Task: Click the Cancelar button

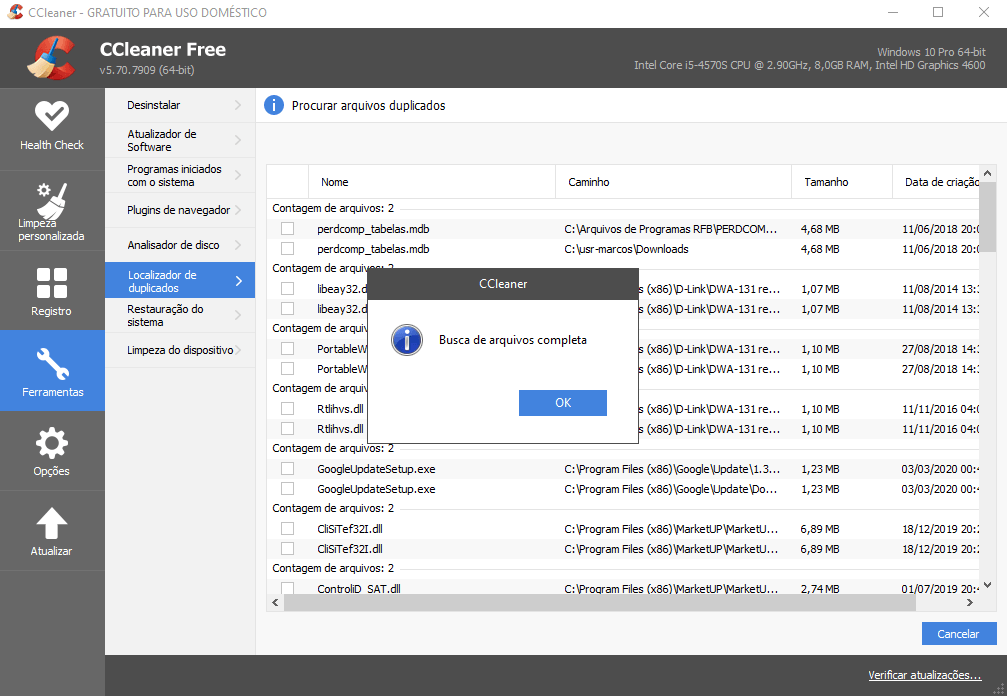Action: click(x=959, y=634)
